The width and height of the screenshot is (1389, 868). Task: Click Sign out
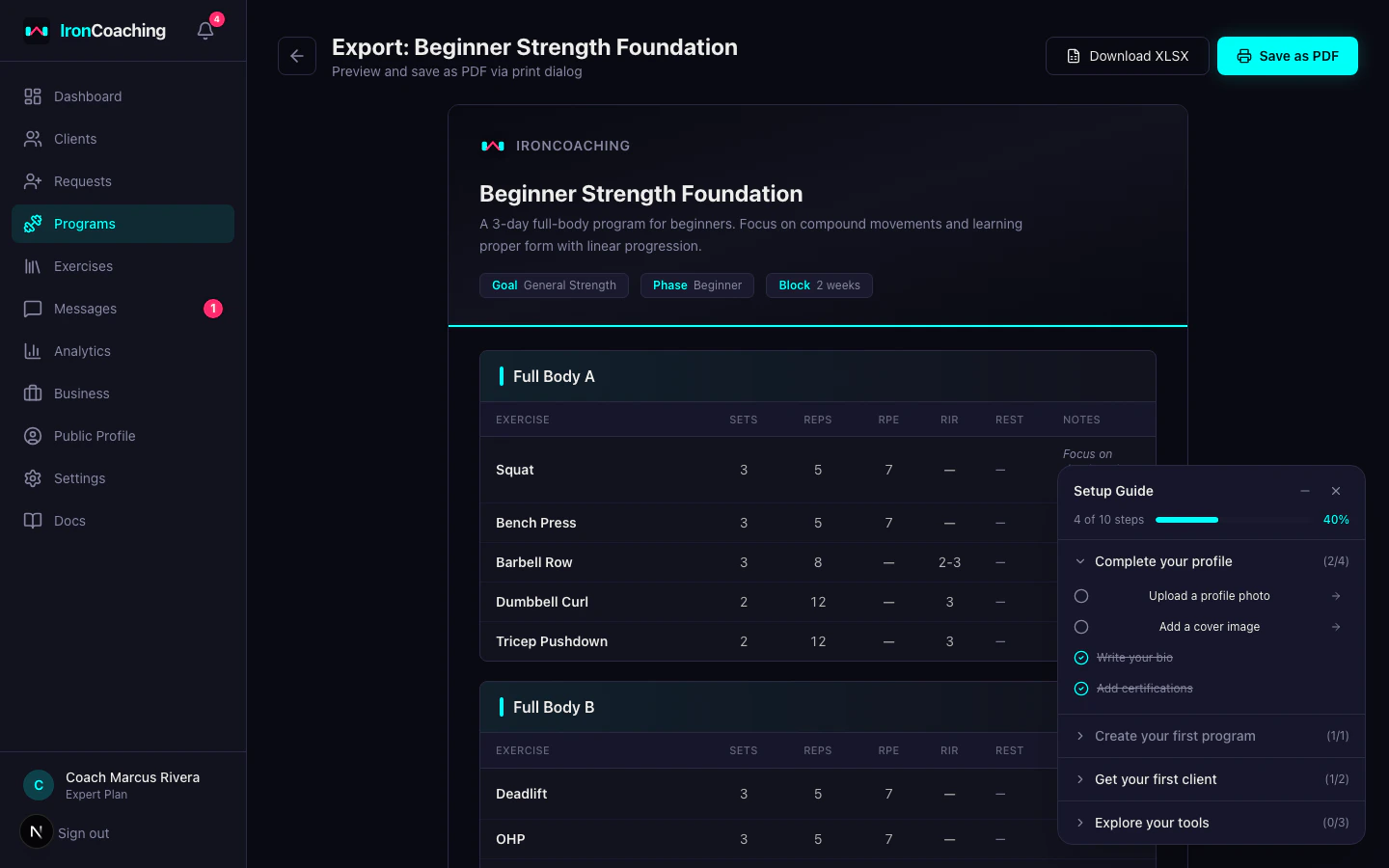pyautogui.click(x=83, y=833)
